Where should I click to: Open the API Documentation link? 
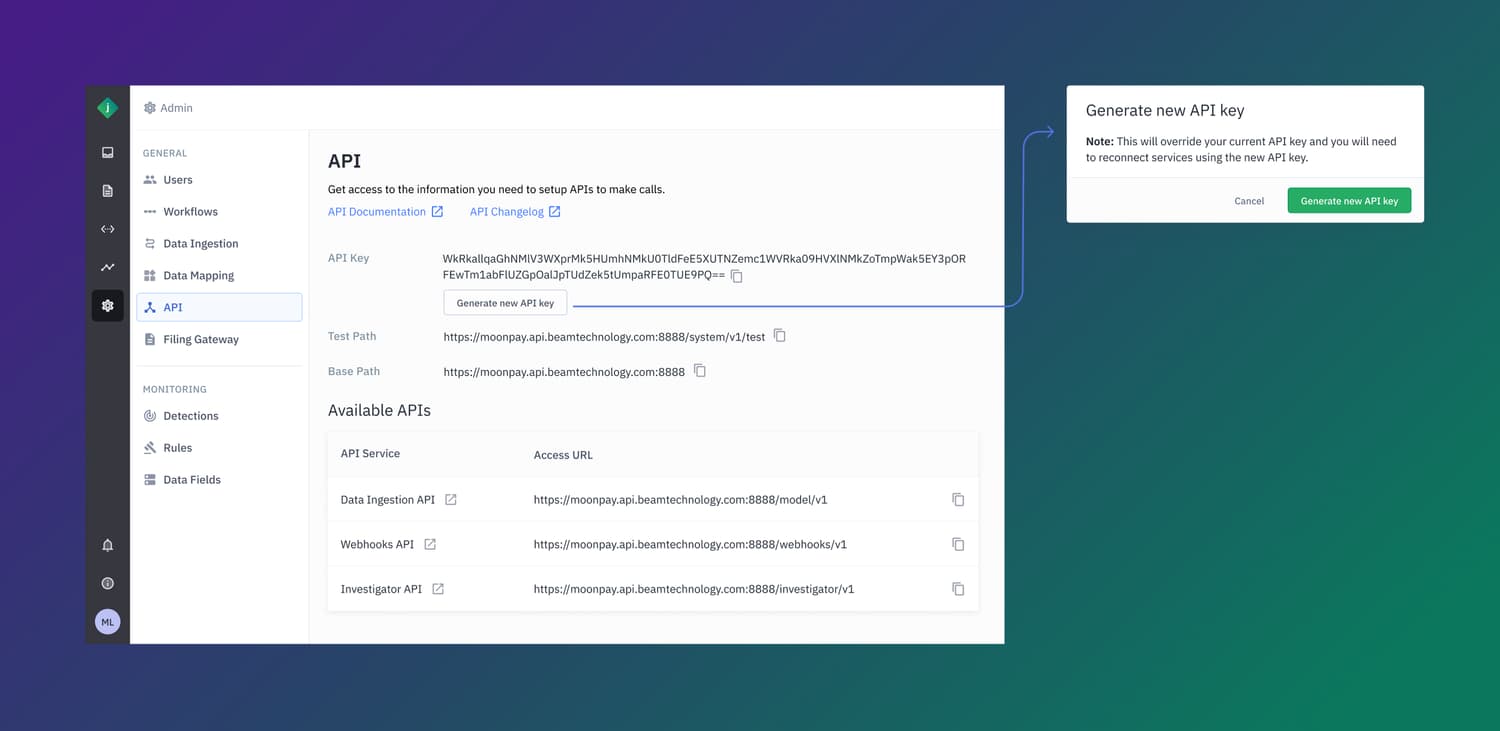point(386,212)
